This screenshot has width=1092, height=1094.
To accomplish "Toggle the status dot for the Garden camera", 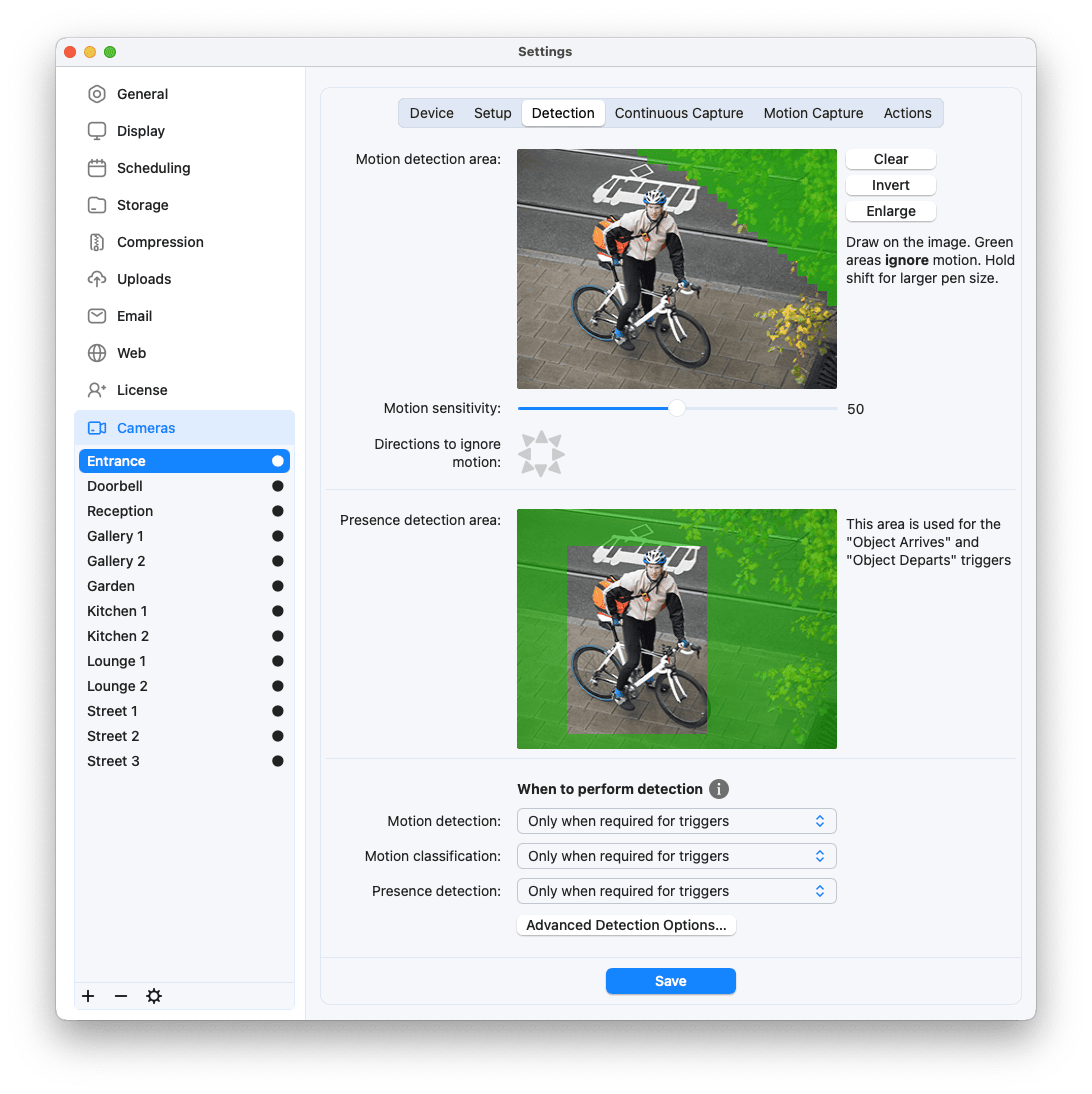I will tap(277, 586).
